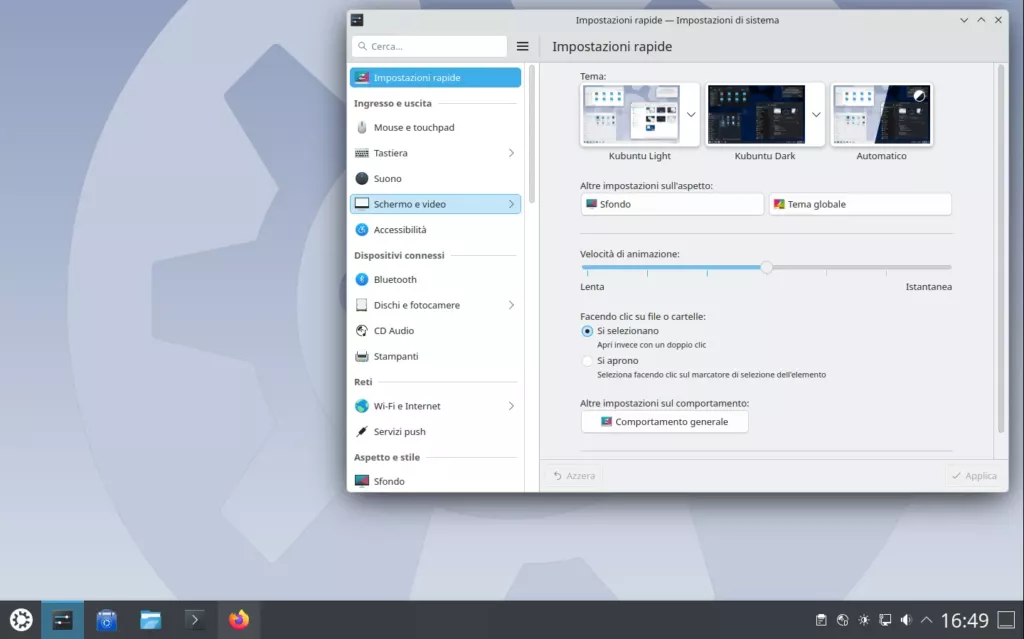
Task: Open the Kubuntu application launcher in taskbar
Action: click(x=21, y=619)
